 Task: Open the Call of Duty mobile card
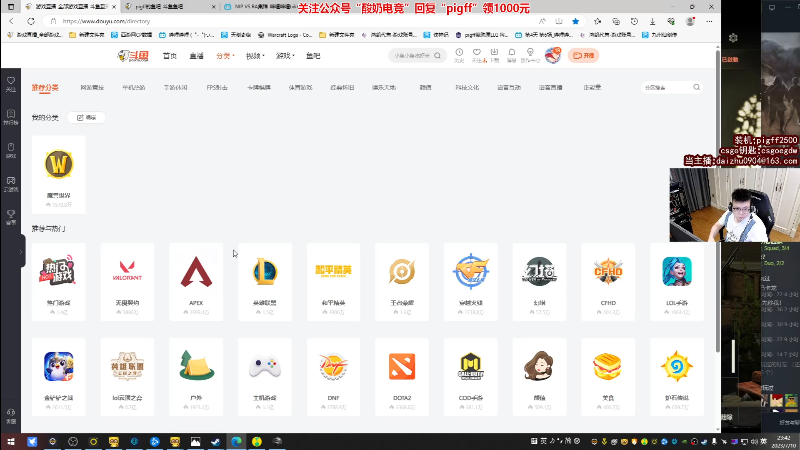click(x=471, y=377)
